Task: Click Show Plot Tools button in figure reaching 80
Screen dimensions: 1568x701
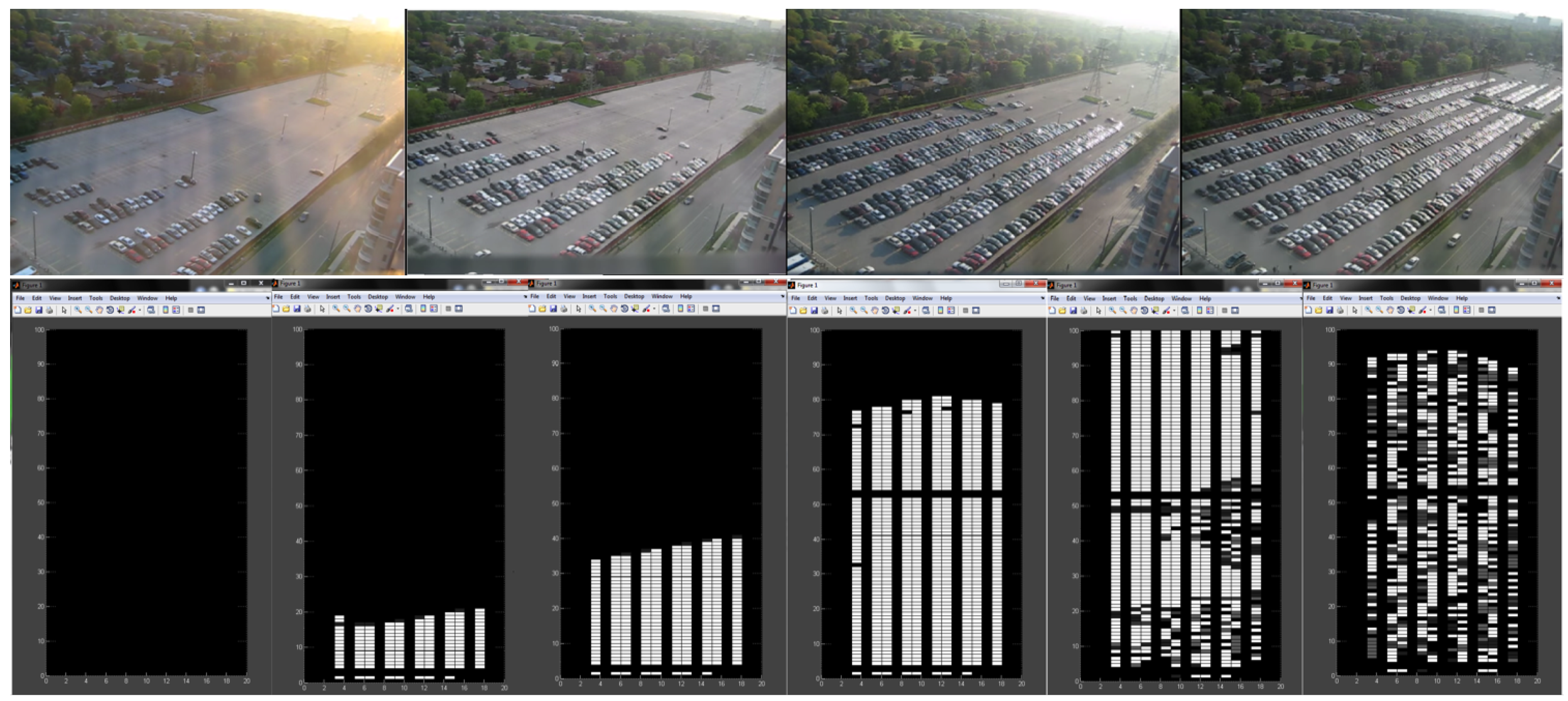Action: [976, 311]
